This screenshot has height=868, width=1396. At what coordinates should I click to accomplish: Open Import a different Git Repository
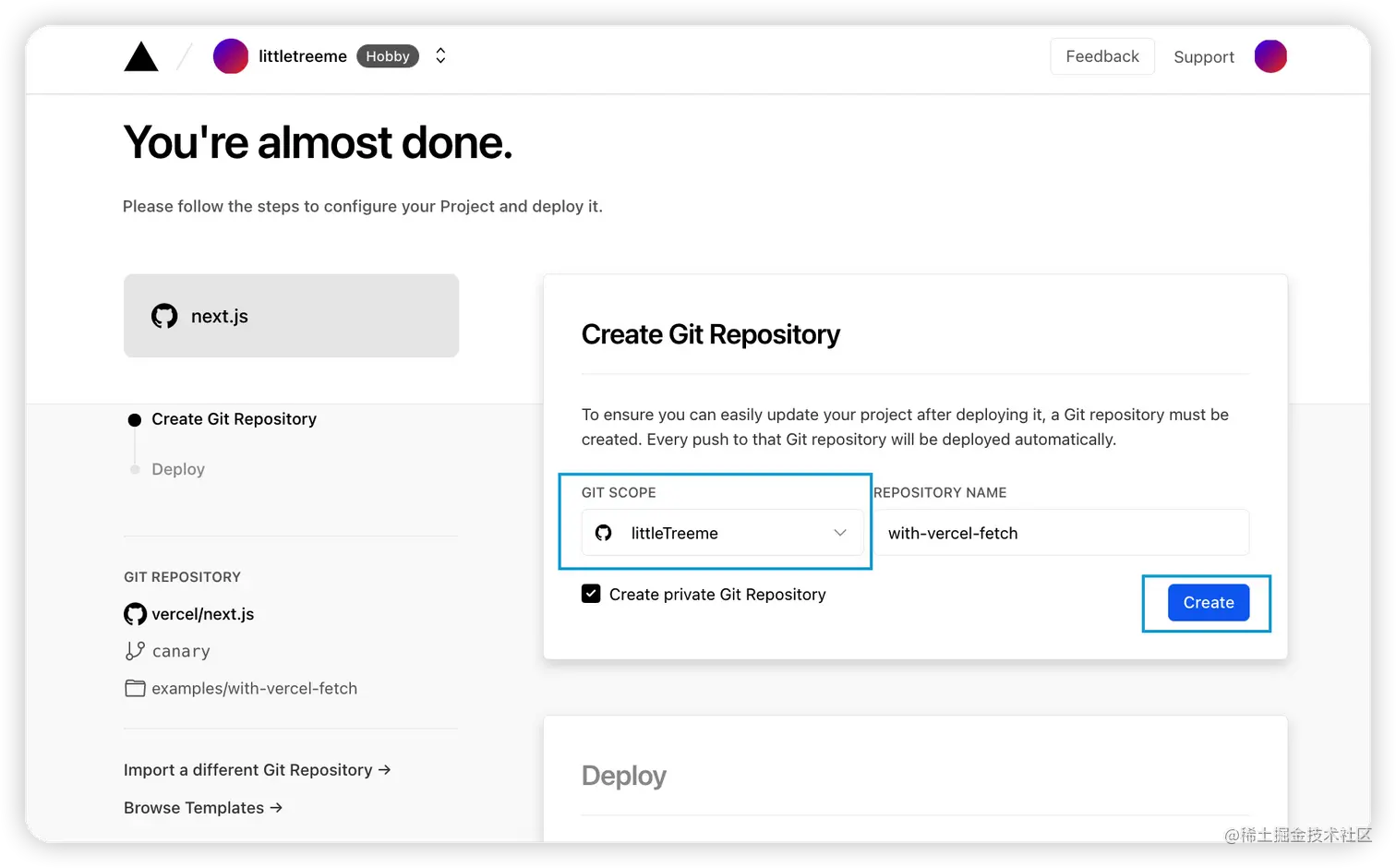point(258,769)
